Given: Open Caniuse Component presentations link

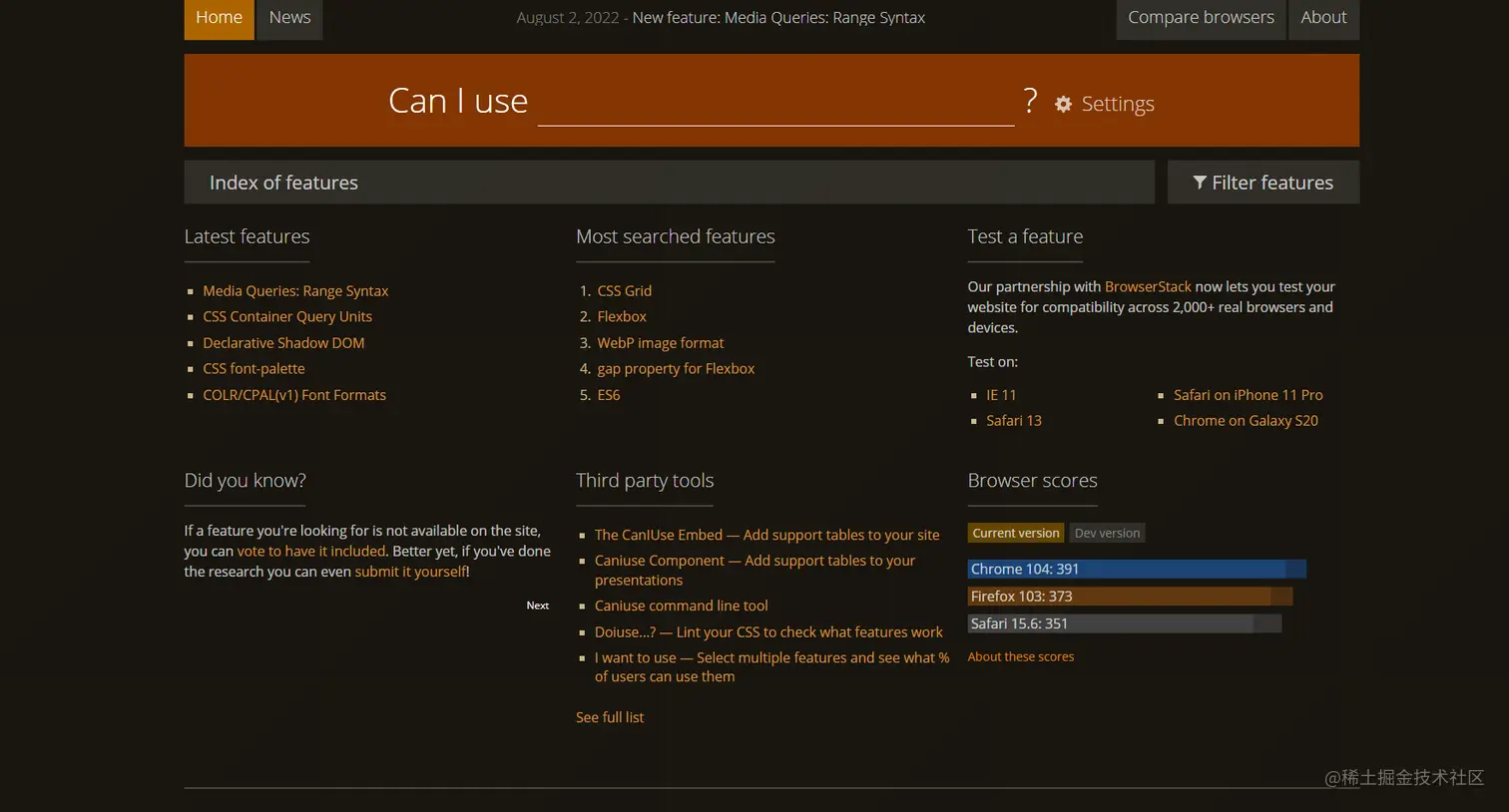Looking at the screenshot, I should [754, 571].
